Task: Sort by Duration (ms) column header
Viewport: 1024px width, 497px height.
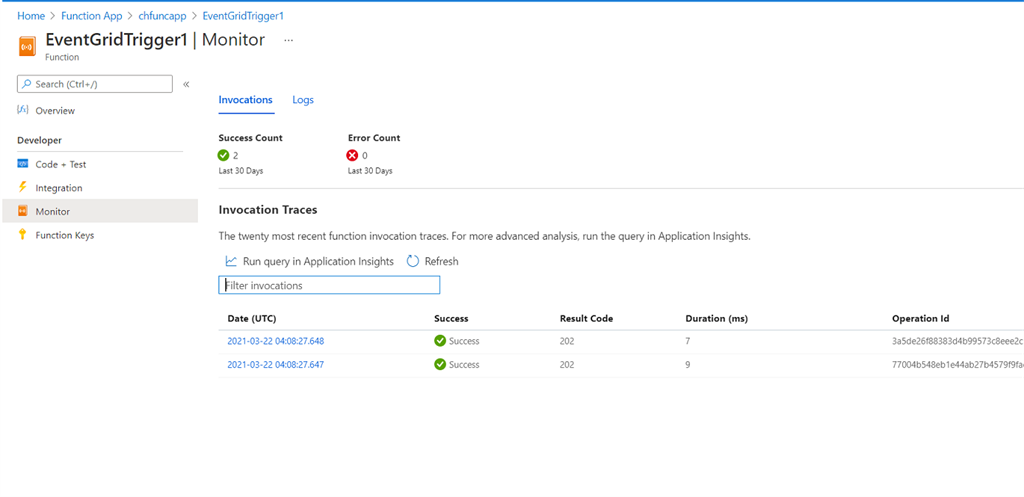Action: click(716, 319)
